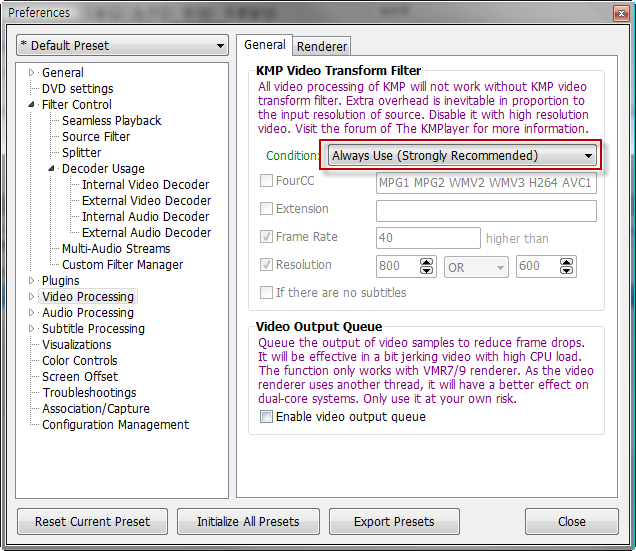The width and height of the screenshot is (636, 551).
Task: Click the Close button
Action: pos(572,521)
